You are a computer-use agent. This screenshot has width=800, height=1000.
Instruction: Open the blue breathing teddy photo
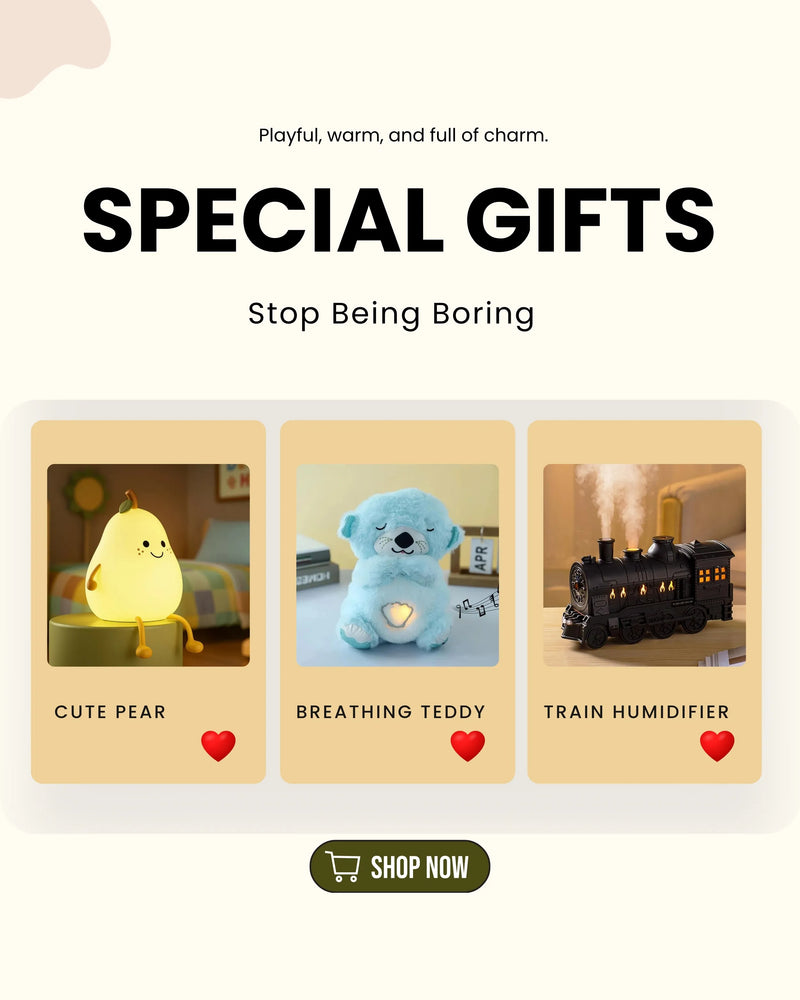point(397,565)
